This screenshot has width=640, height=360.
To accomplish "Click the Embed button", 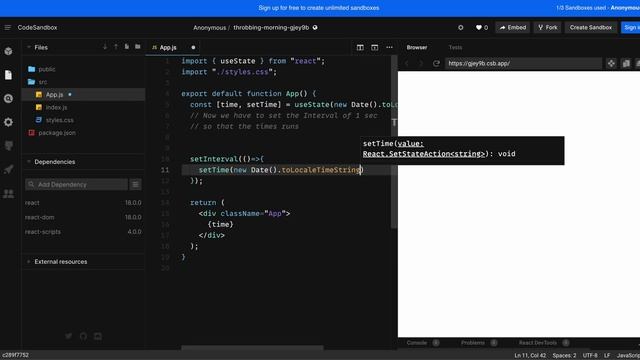I will [513, 27].
